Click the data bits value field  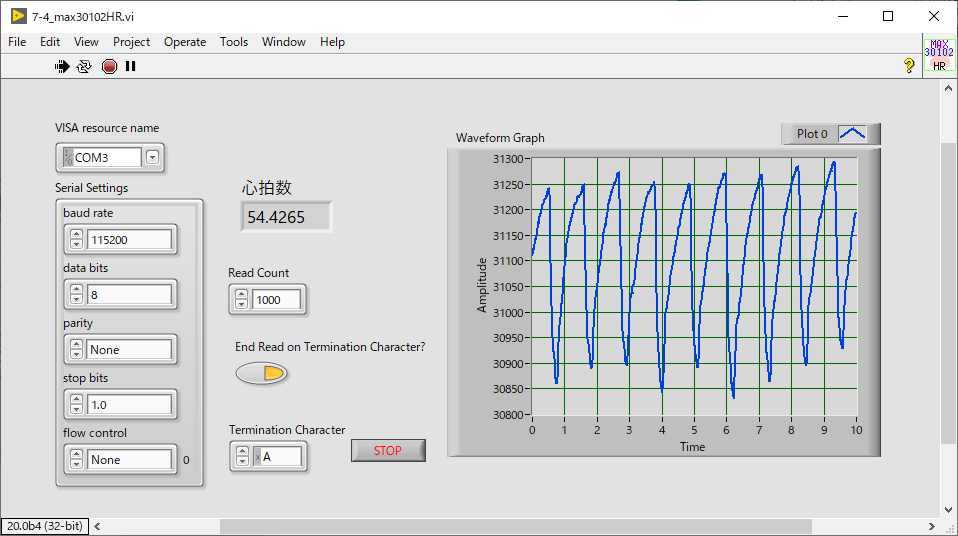[x=130, y=295]
